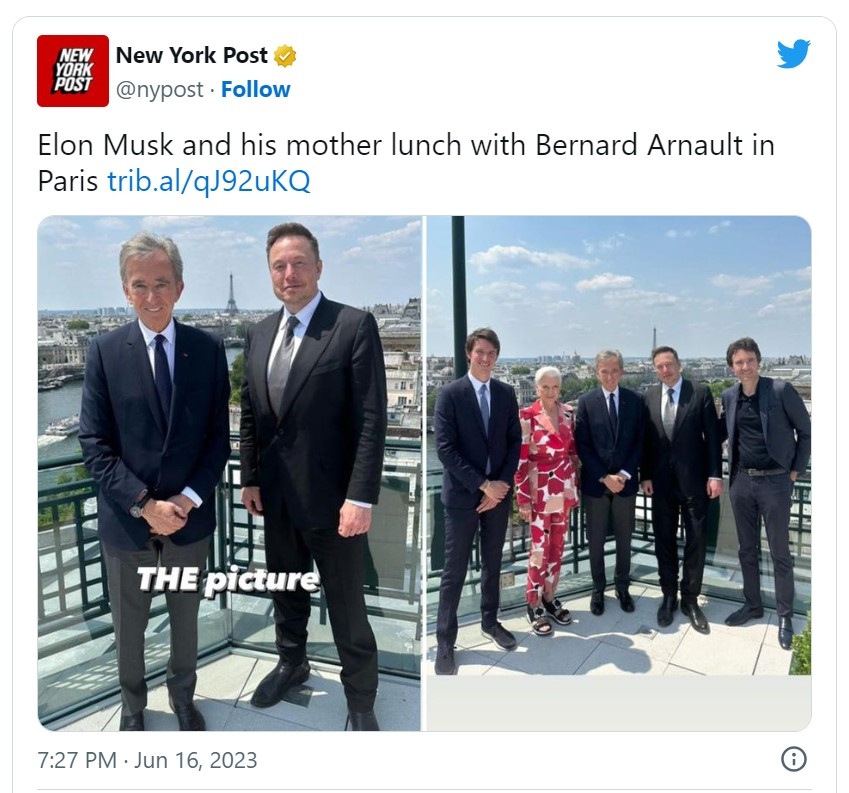Click the @nypost handle

click(x=160, y=90)
